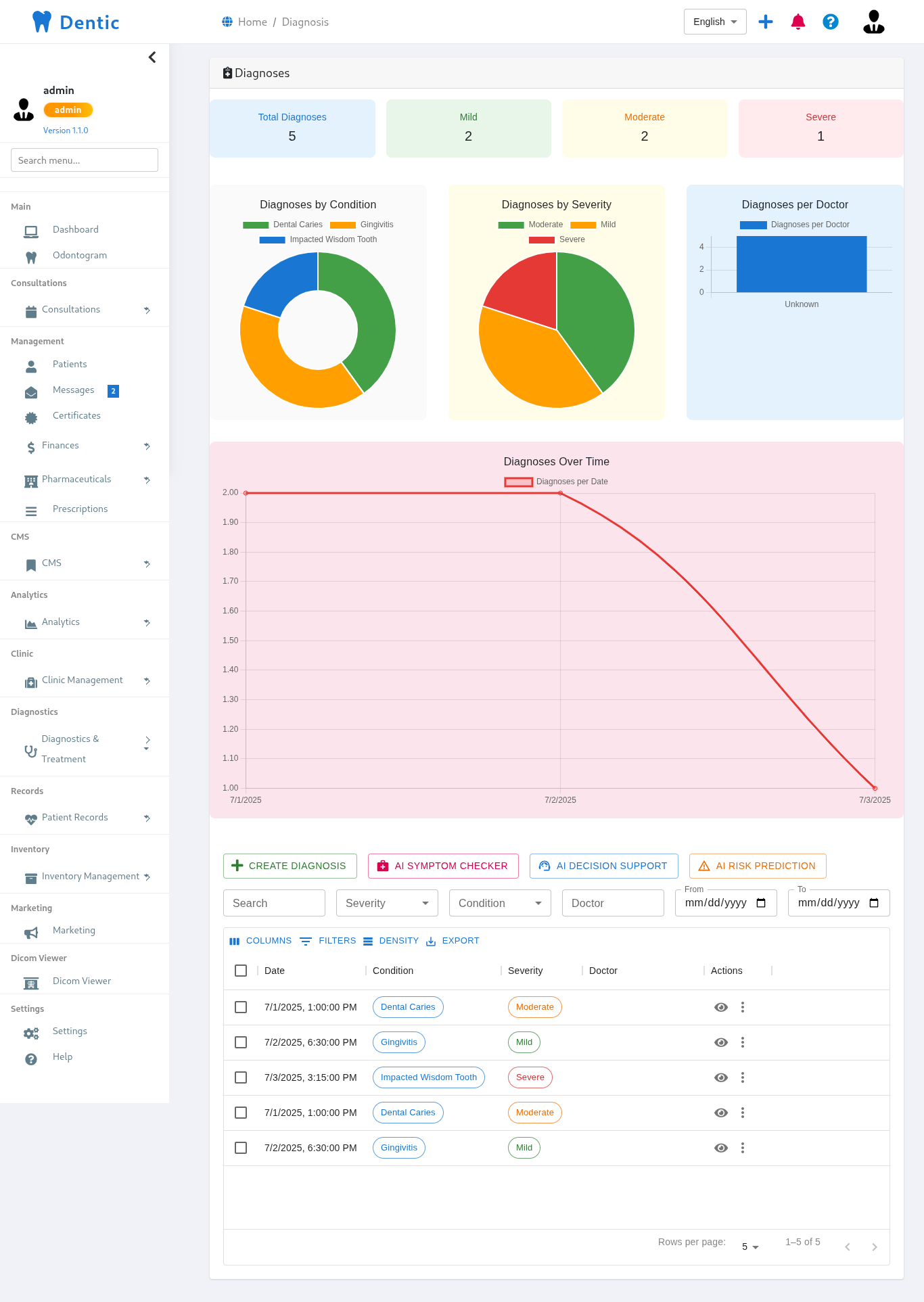The height and width of the screenshot is (1302, 924).
Task: Click the Search menu input in sidebar
Action: [85, 160]
